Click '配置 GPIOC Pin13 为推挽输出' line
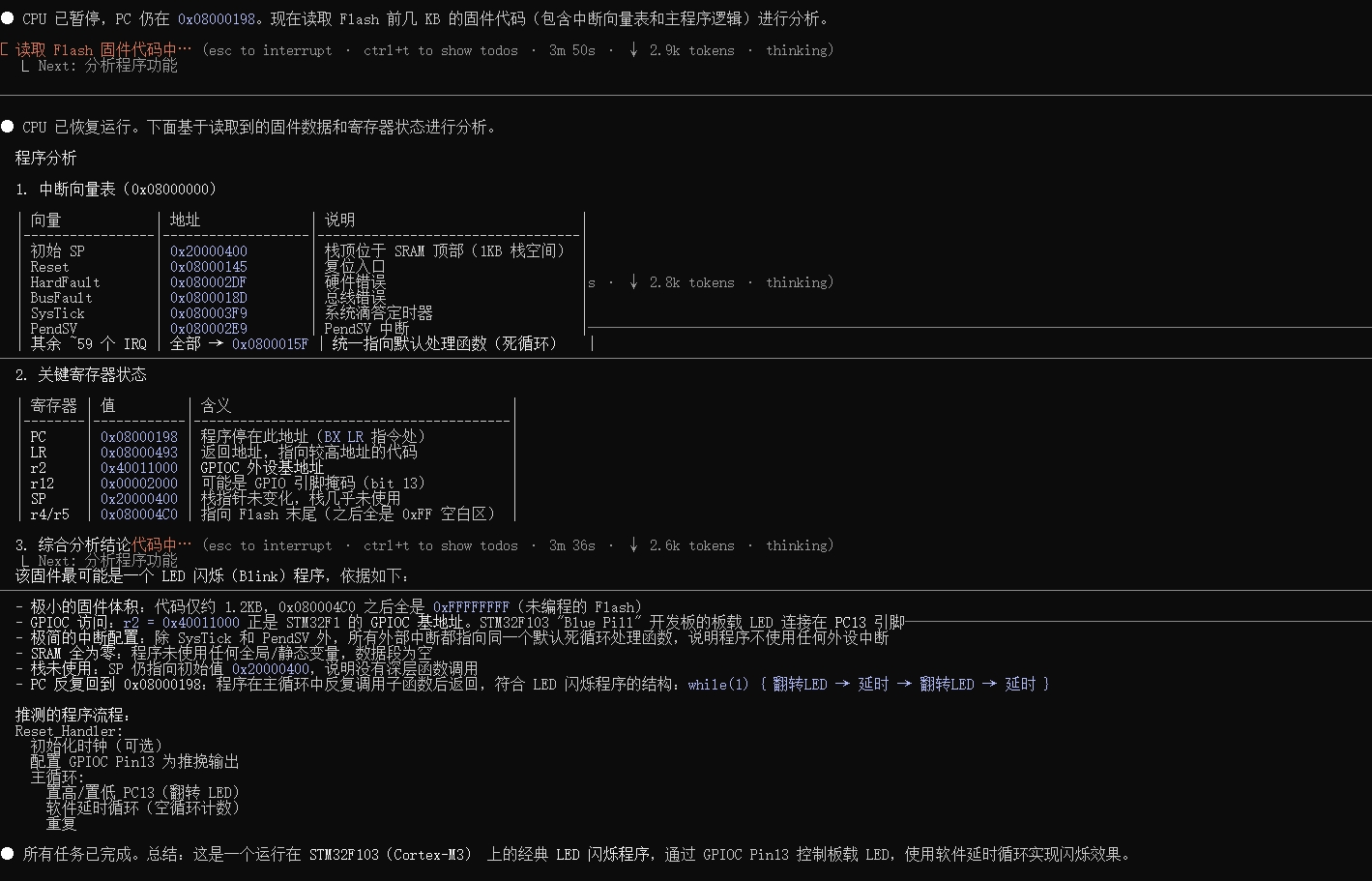This screenshot has height=881, width=1372. [x=134, y=761]
